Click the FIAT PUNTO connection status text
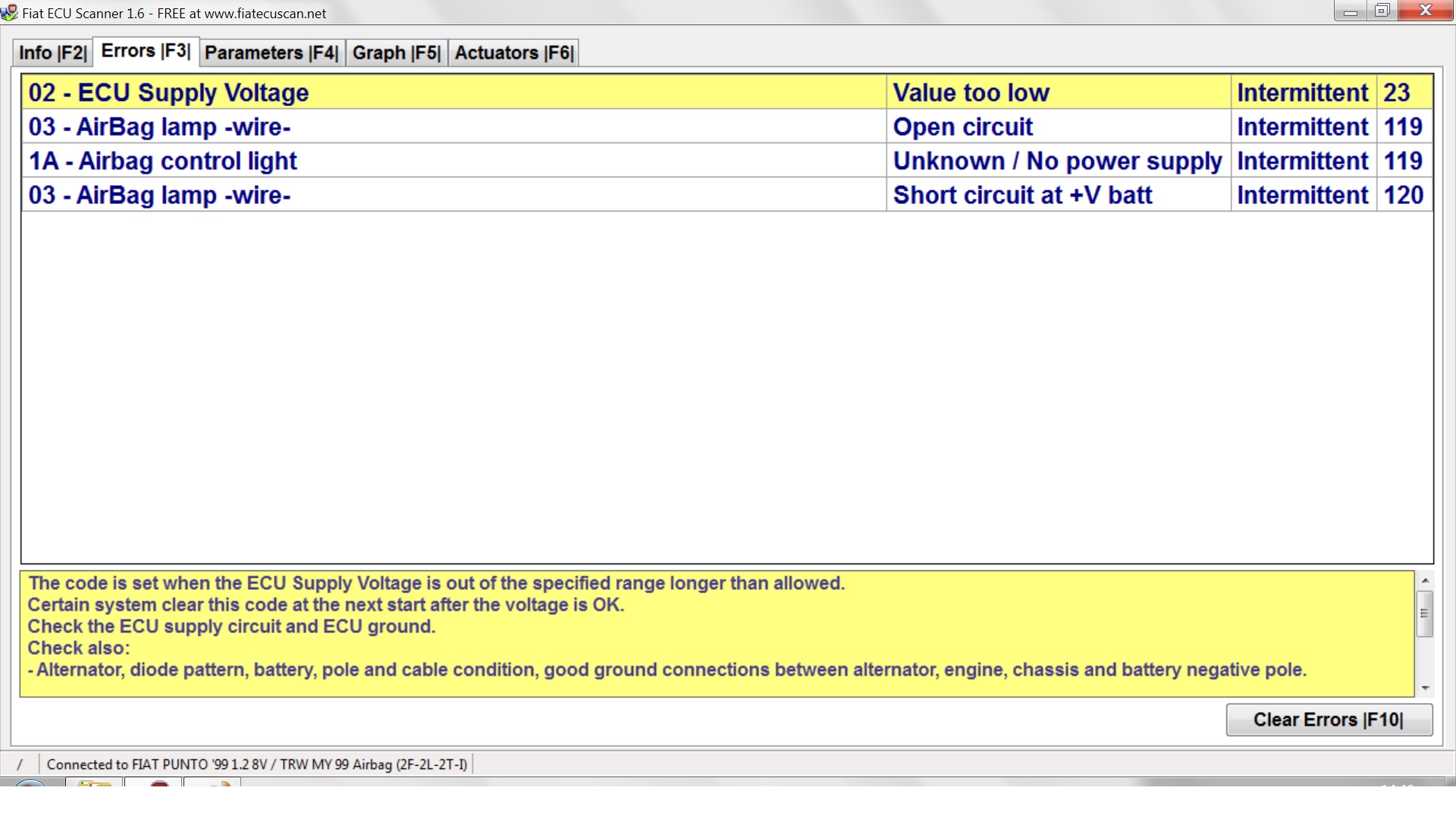Screen dimensions: 1456x819 [x=258, y=764]
